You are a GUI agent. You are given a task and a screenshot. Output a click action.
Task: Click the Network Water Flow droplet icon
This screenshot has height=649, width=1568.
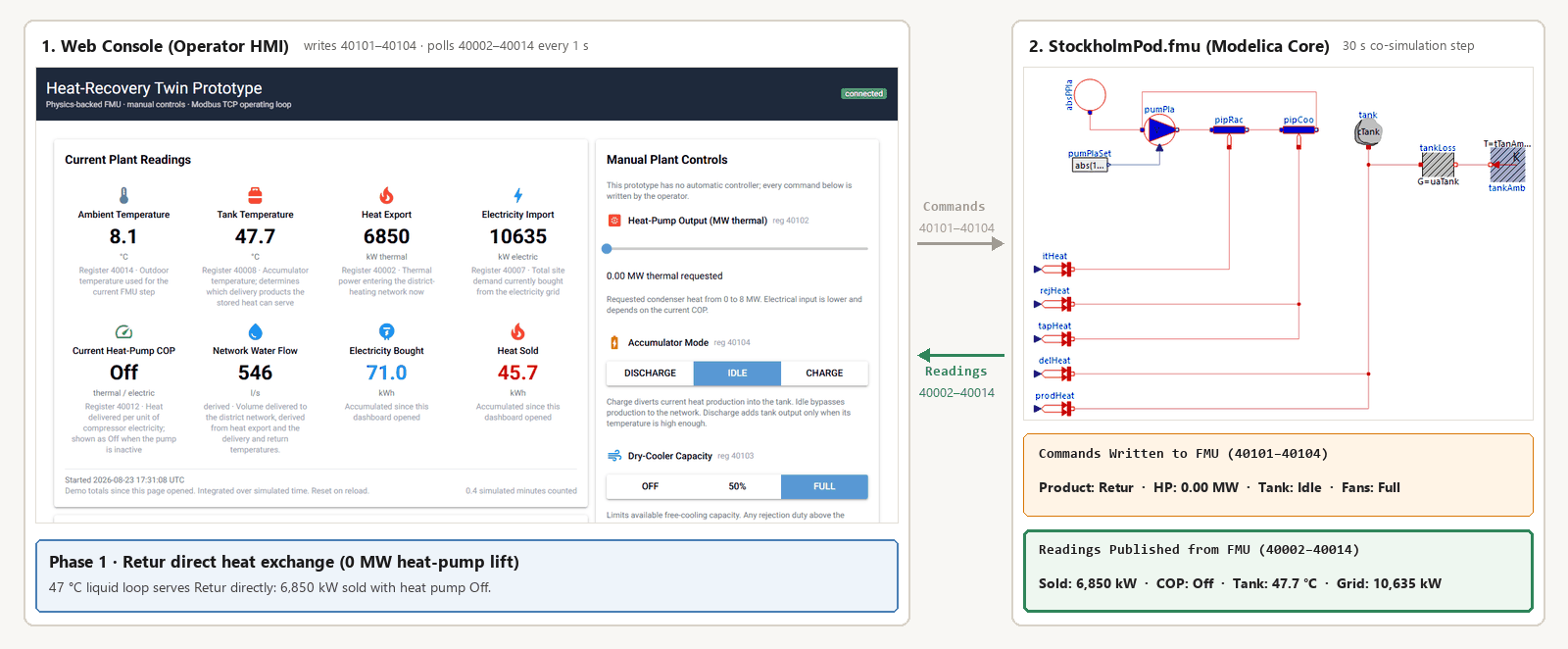click(255, 331)
